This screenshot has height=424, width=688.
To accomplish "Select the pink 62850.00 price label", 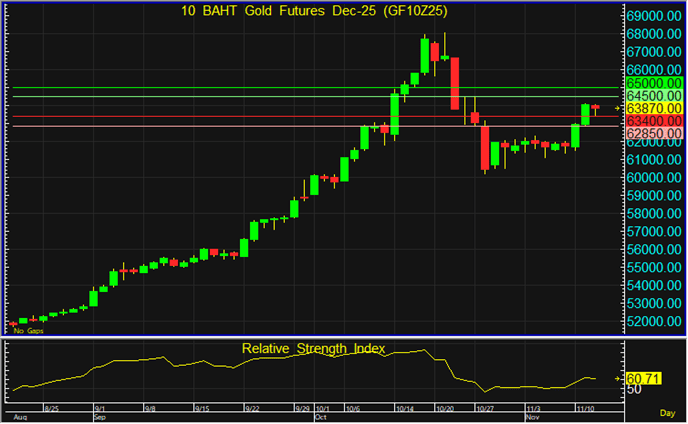I will (654, 133).
